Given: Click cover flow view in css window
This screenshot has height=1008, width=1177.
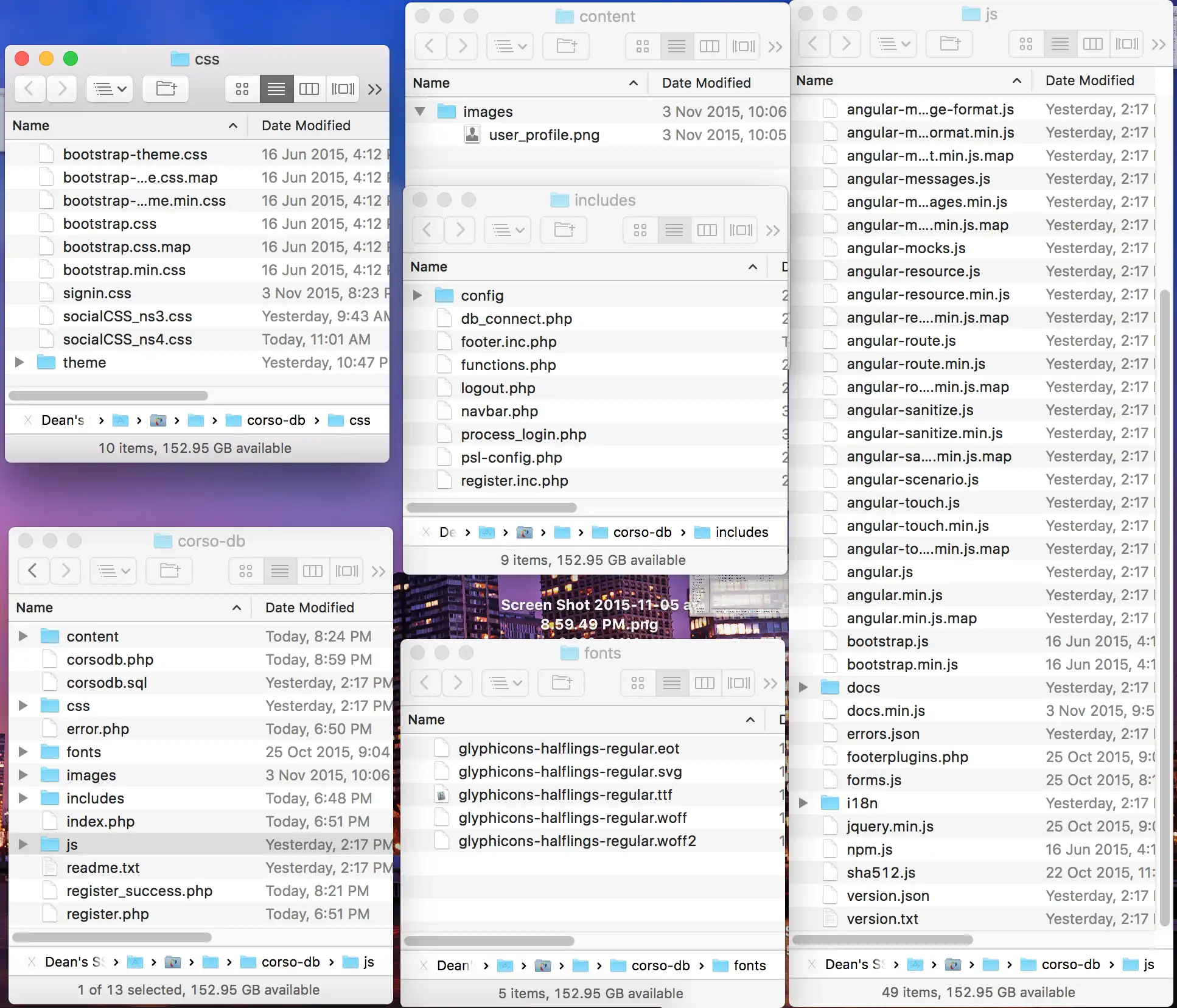Looking at the screenshot, I should [343, 89].
